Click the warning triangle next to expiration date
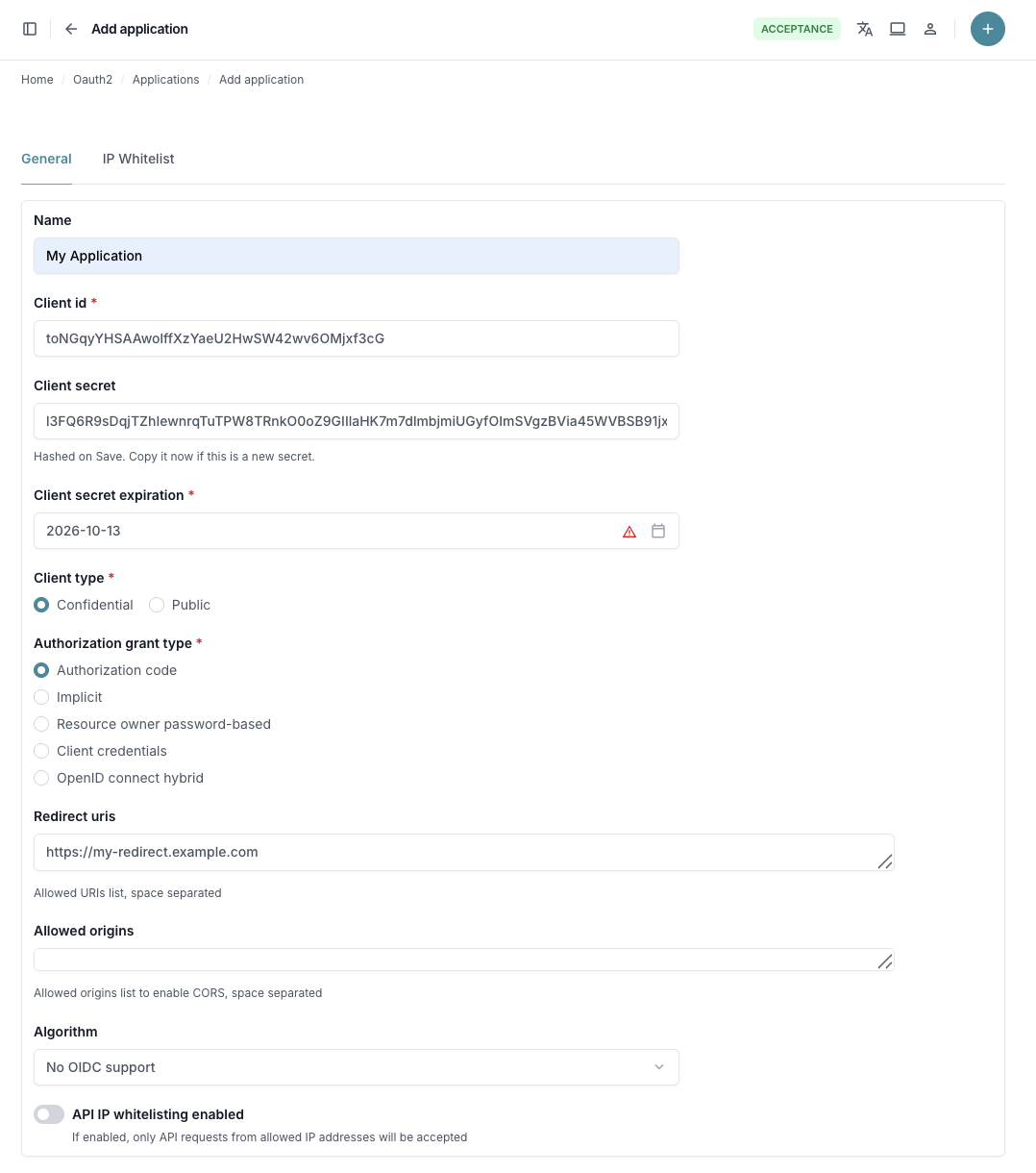The height and width of the screenshot is (1173, 1036). coord(629,531)
